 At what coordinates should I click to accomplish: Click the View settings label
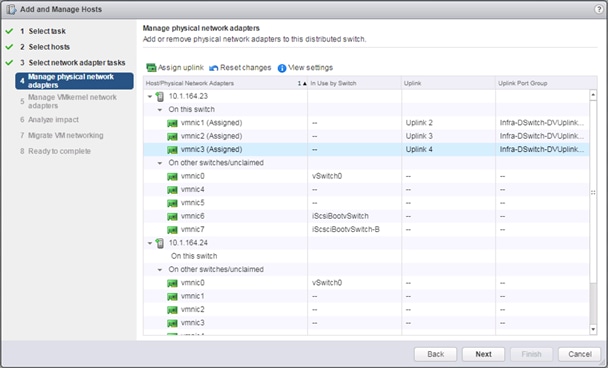(310, 67)
